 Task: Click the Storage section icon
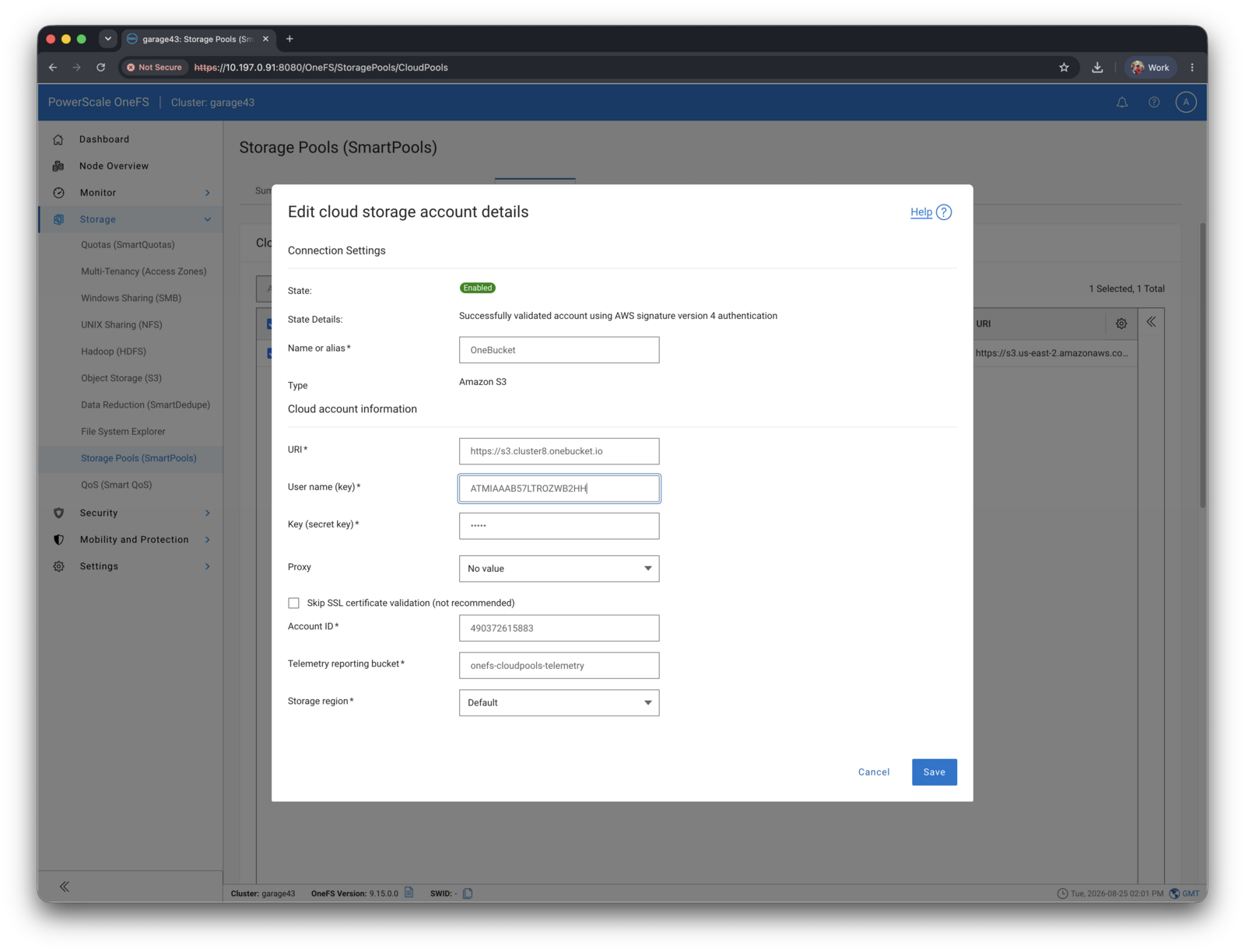[x=58, y=219]
